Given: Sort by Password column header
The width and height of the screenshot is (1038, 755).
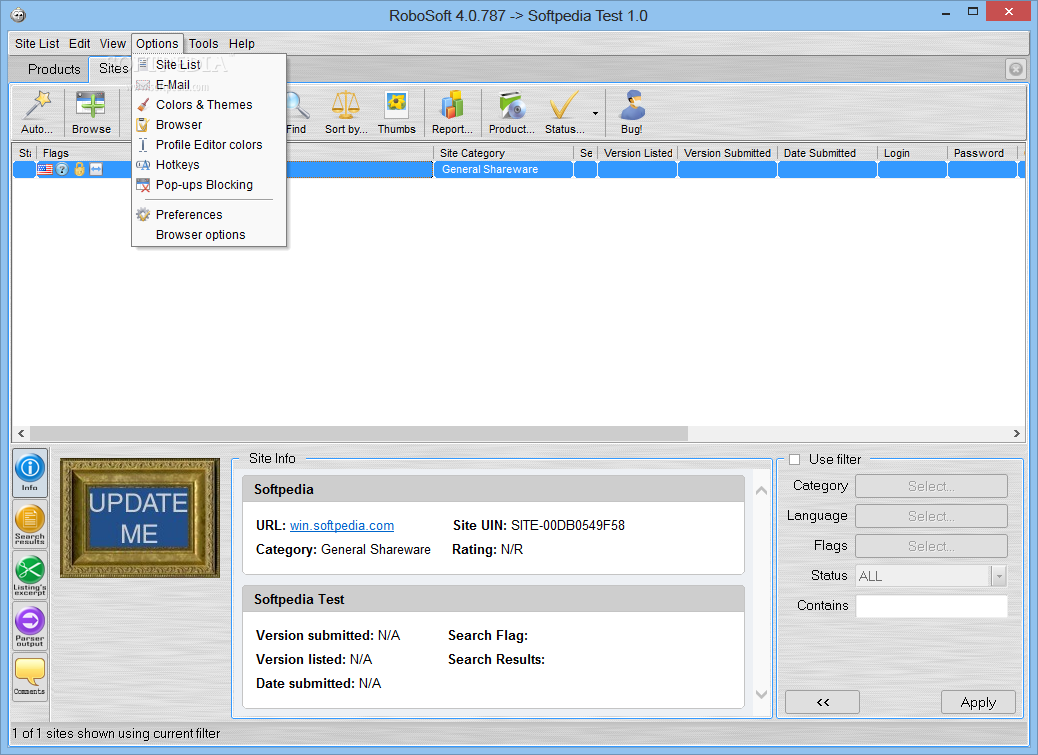Looking at the screenshot, I should tap(982, 153).
